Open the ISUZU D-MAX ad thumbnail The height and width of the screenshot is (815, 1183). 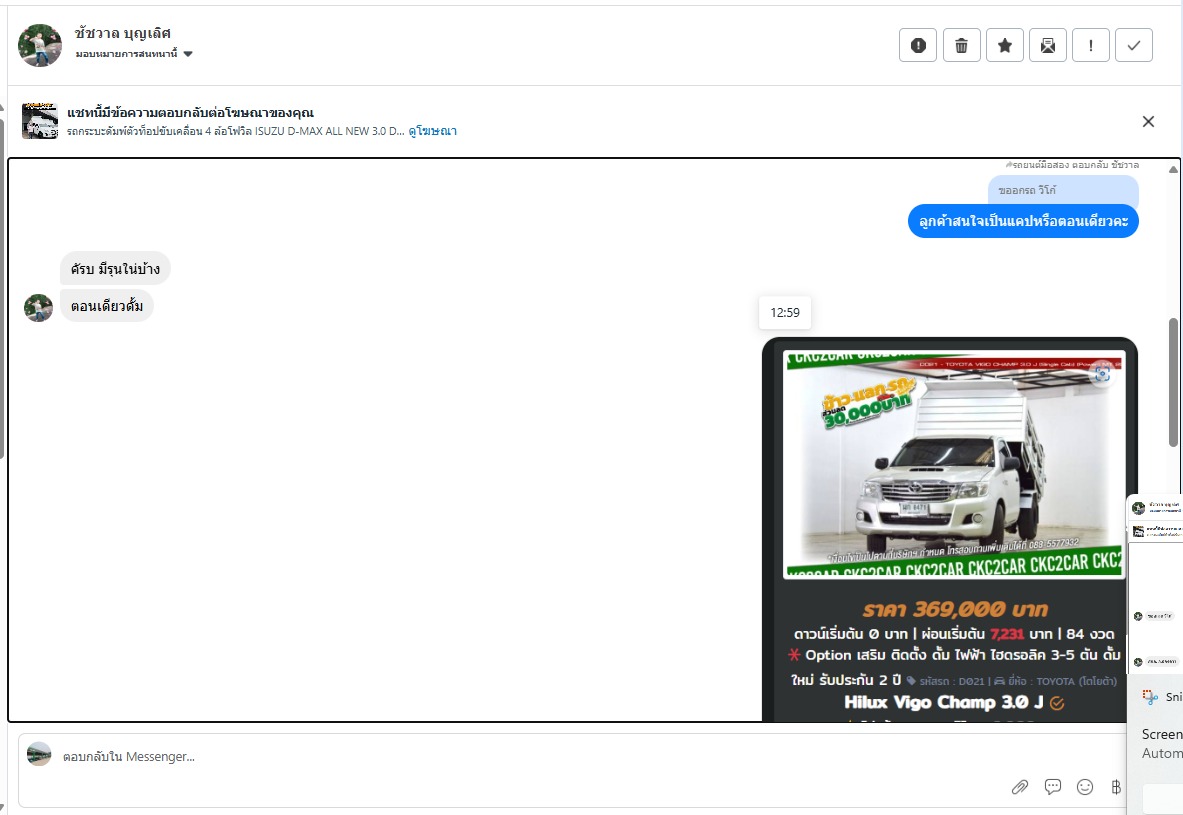pos(40,121)
